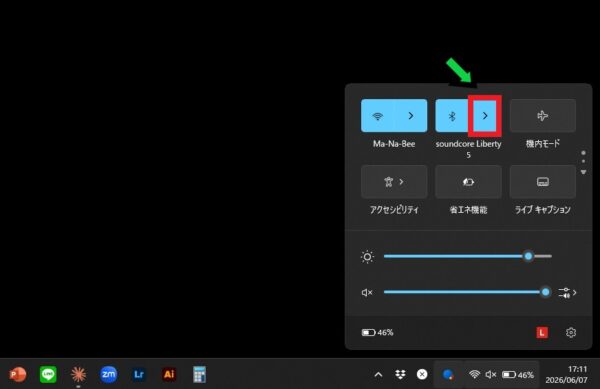Toggle Wi-Fi on or off
This screenshot has height=389, width=600.
point(378,116)
